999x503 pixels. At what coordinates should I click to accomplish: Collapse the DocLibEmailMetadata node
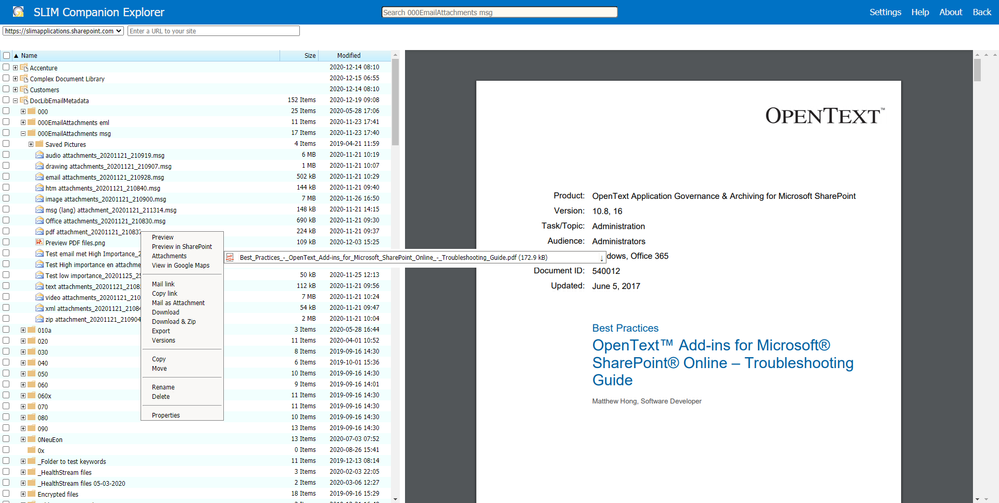point(15,101)
